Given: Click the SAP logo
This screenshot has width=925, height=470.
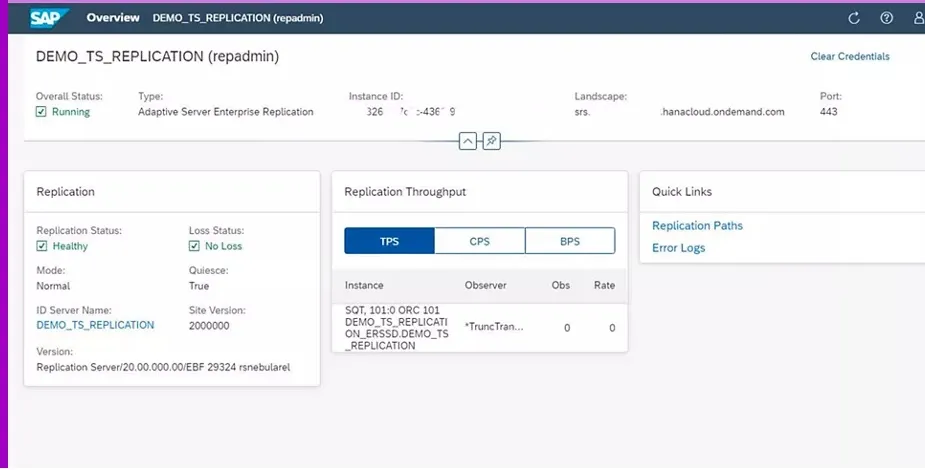Looking at the screenshot, I should pos(51,17).
